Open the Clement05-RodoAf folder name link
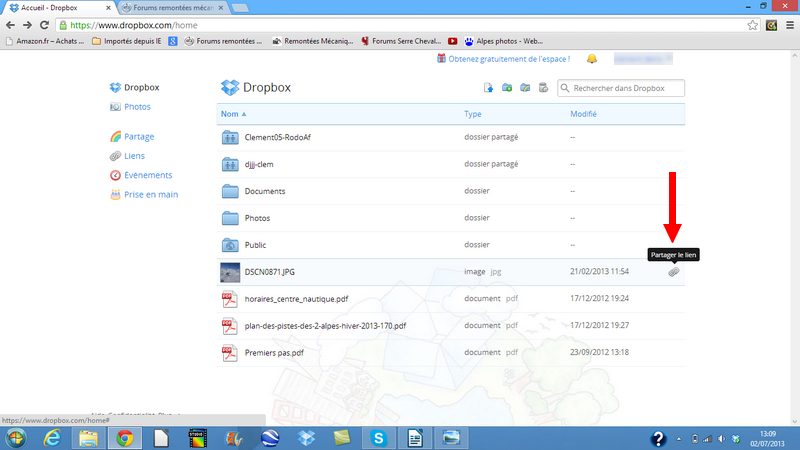Screen dimensions: 800x450 pyautogui.click(x=278, y=137)
